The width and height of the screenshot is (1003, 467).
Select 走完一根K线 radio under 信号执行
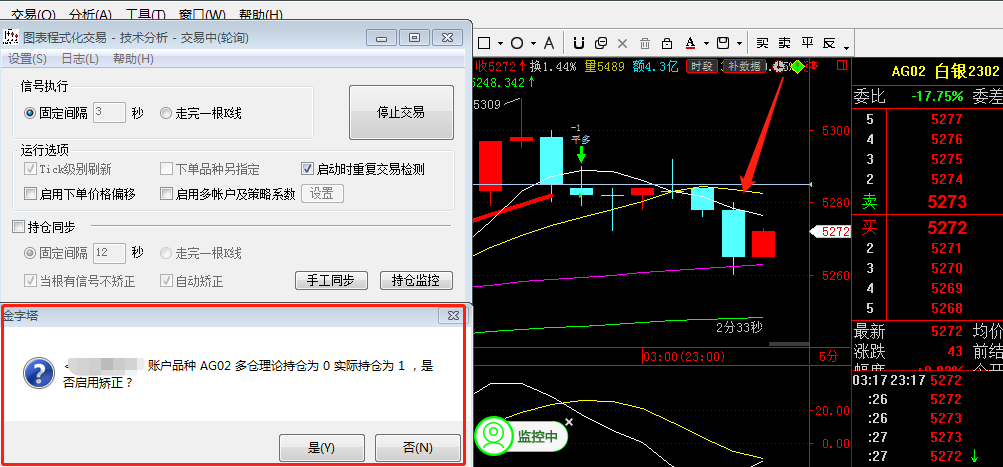(166, 113)
